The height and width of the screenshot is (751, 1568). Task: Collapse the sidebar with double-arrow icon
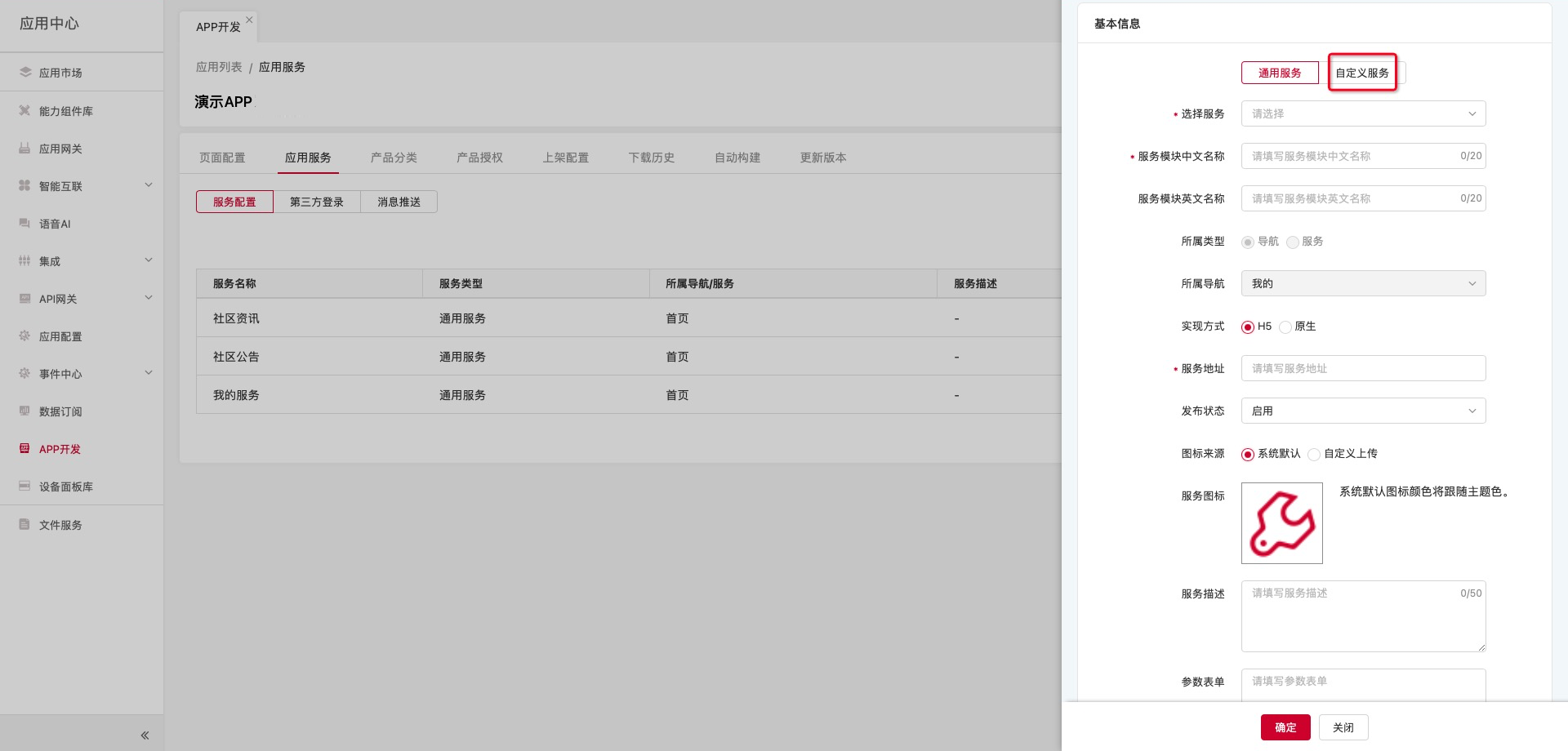(x=145, y=735)
